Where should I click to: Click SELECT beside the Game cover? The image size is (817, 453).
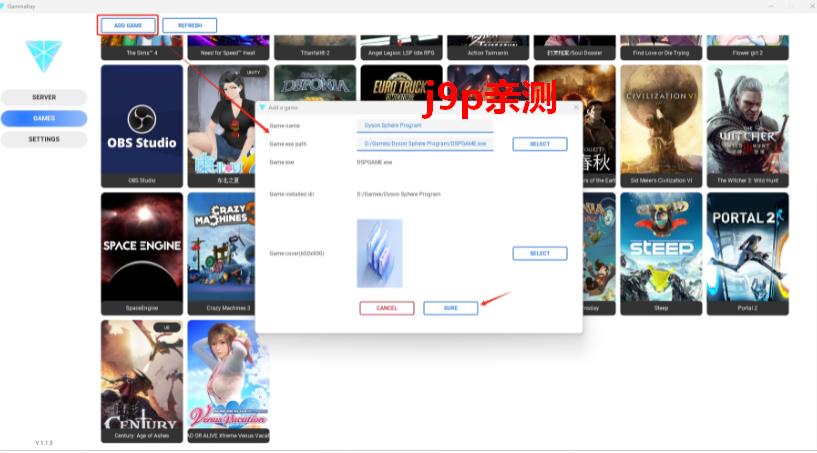[539, 253]
